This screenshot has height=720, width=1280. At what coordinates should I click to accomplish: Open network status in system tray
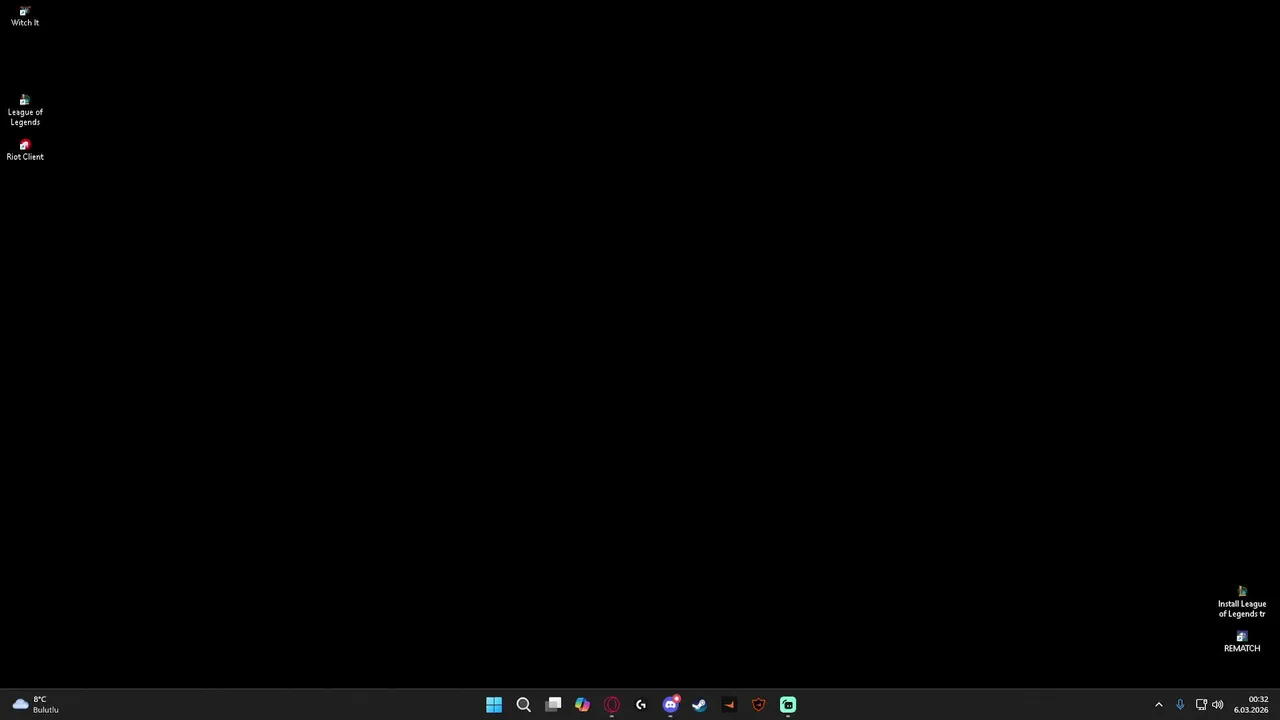tap(1201, 705)
